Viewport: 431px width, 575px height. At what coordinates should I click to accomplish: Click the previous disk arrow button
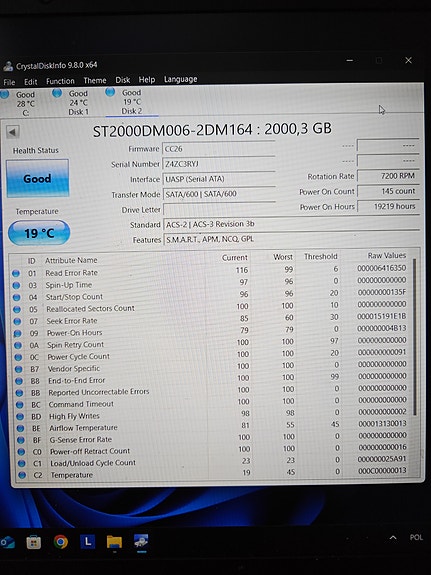pyautogui.click(x=13, y=132)
